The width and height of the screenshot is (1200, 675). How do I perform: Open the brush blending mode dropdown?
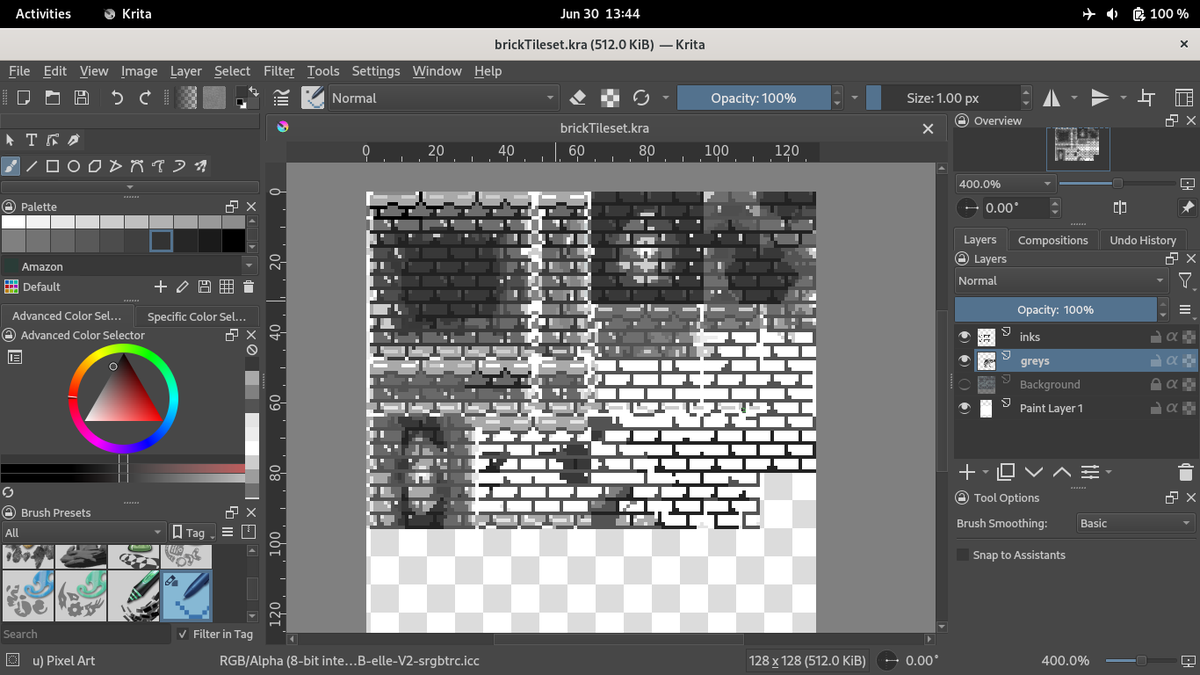pos(443,98)
